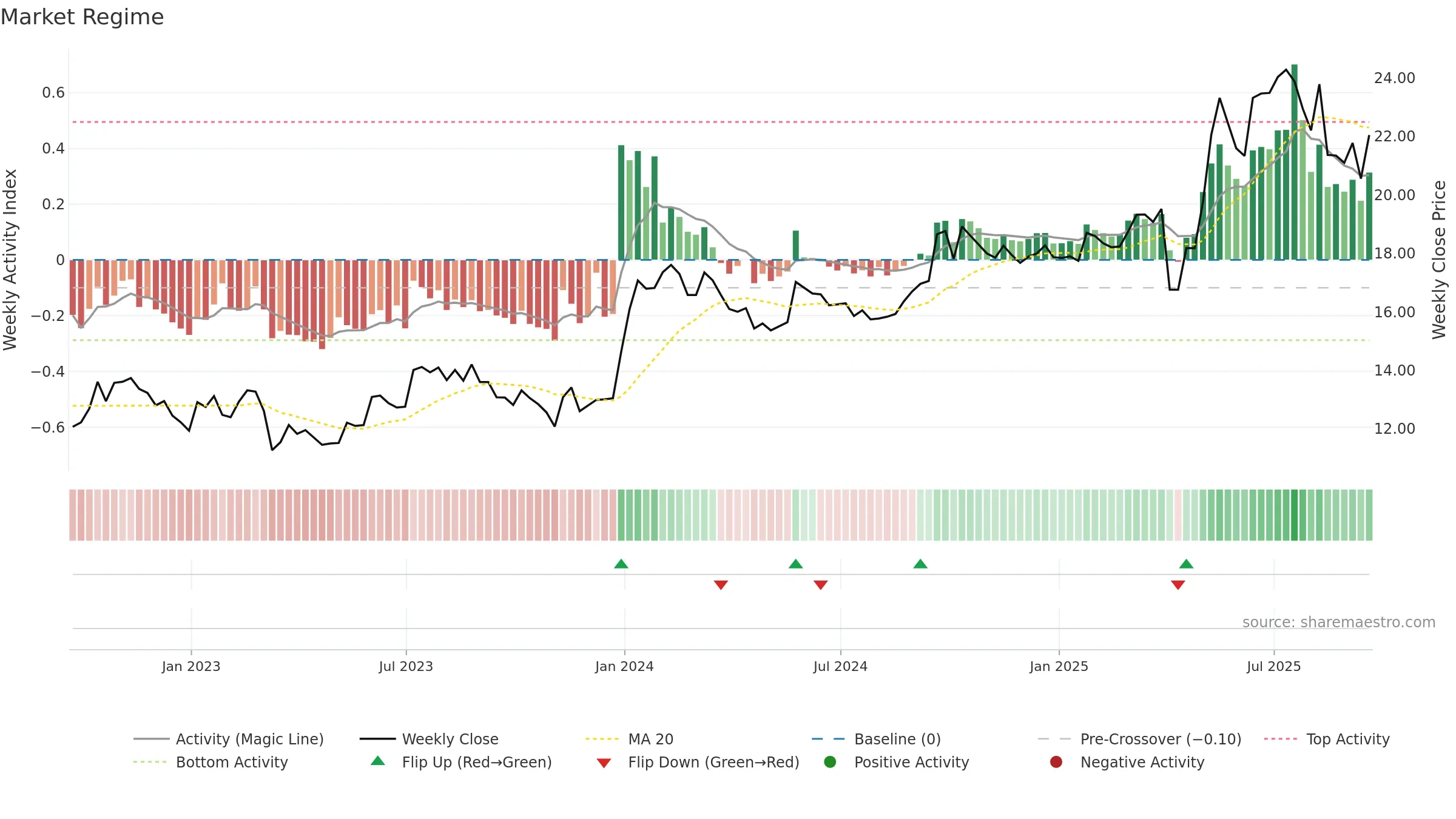Click the tallest dark green activity bar in the chart
Viewport: 1456px width, 819px height.
[x=1295, y=162]
